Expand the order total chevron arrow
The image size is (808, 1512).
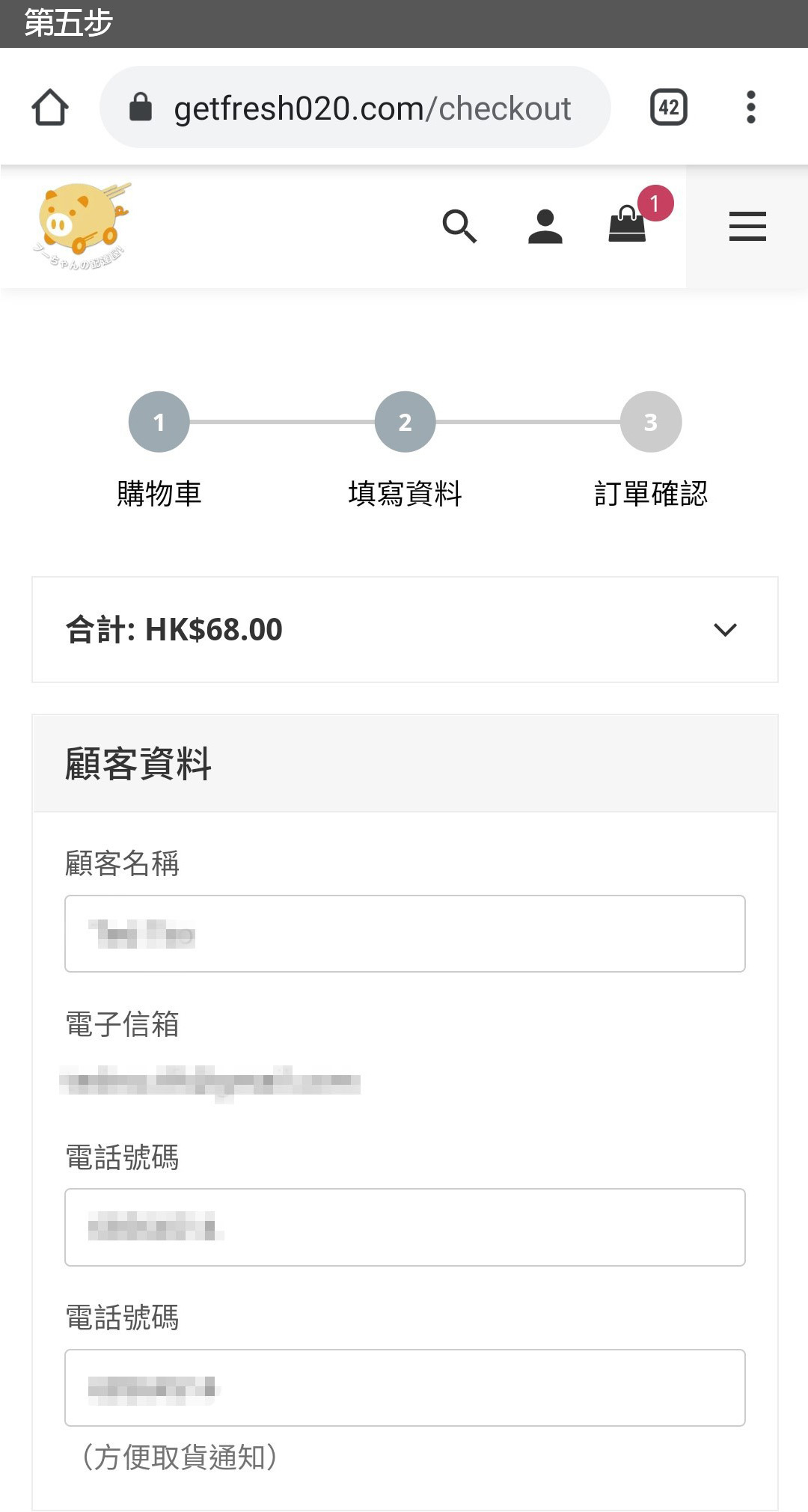(725, 630)
